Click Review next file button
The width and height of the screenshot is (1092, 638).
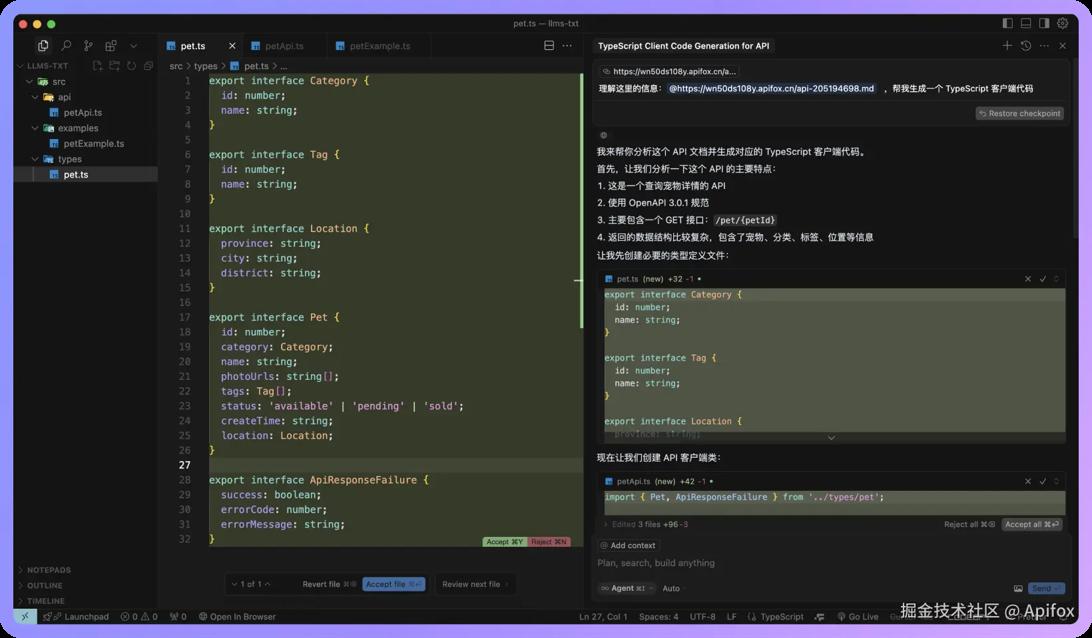pyautogui.click(x=475, y=584)
